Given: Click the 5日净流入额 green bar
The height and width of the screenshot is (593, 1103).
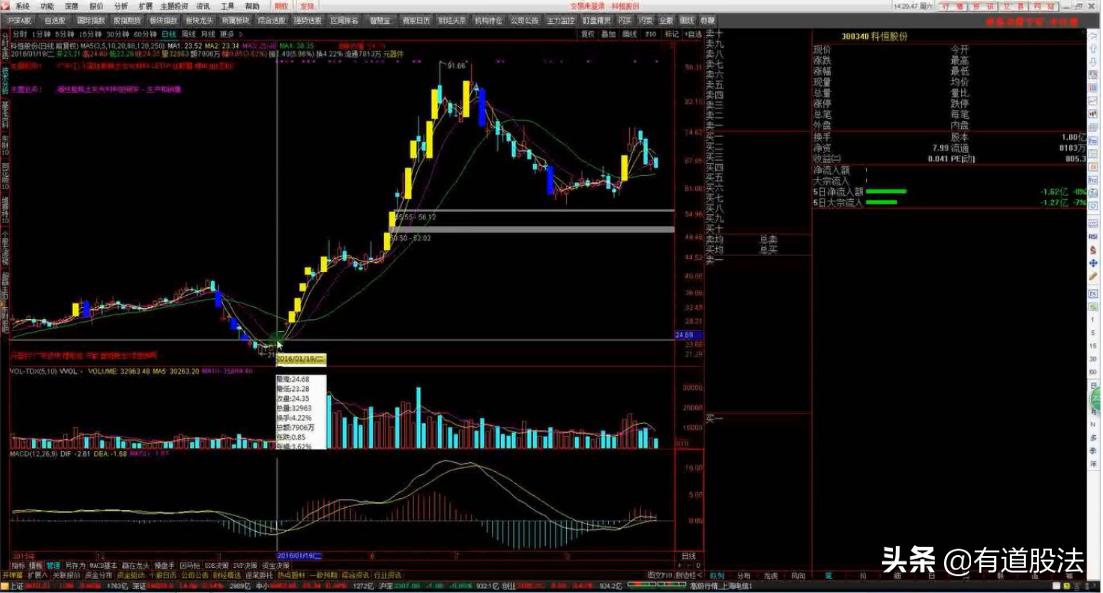Looking at the screenshot, I should click(886, 191).
